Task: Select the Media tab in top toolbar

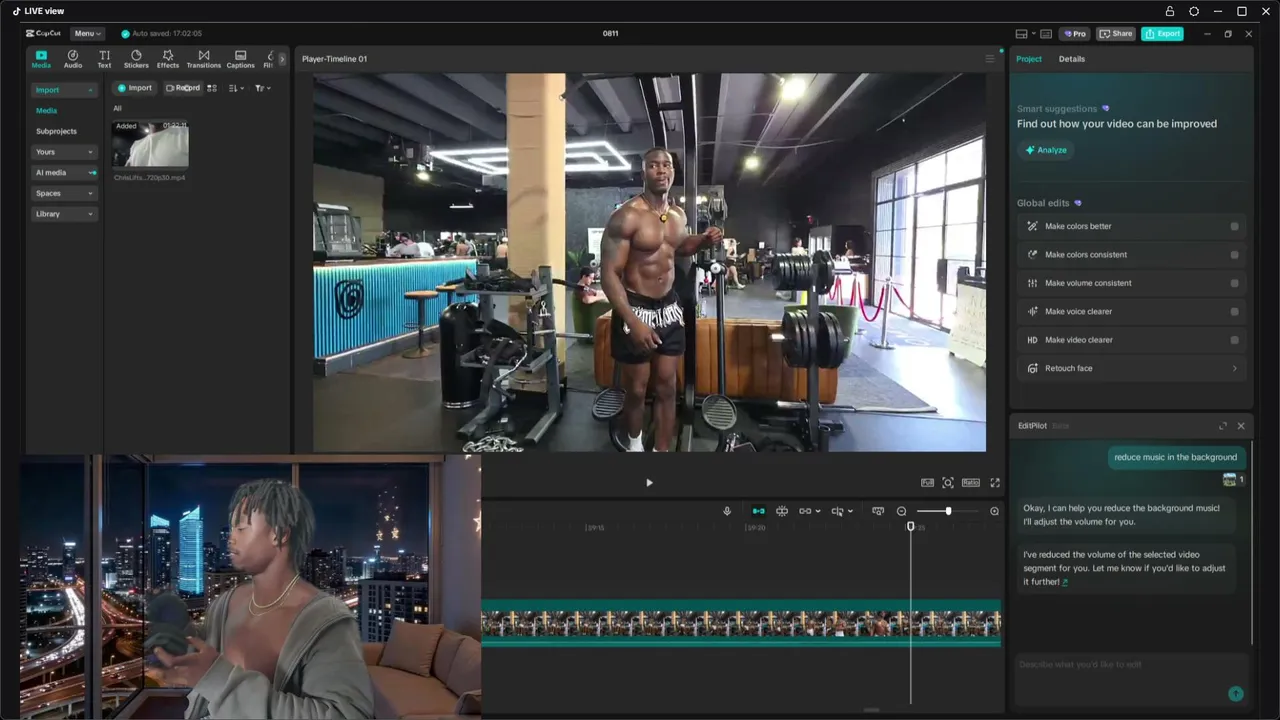Action: [x=41, y=59]
